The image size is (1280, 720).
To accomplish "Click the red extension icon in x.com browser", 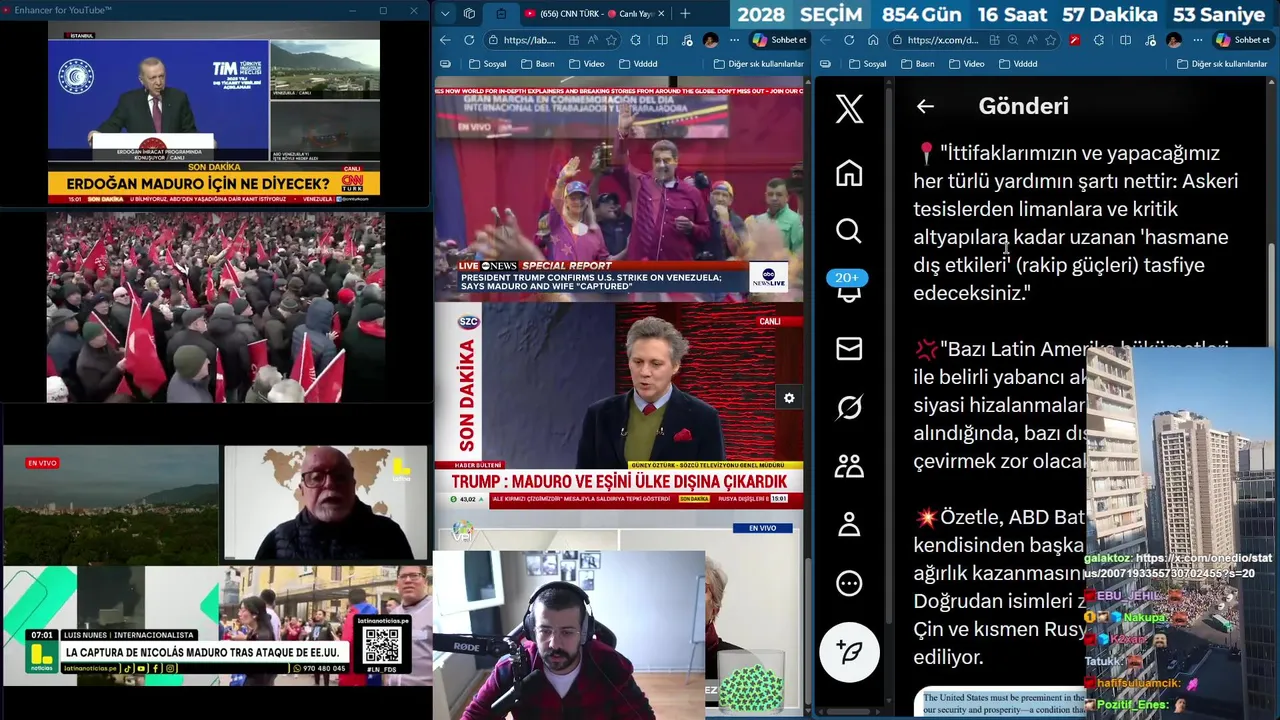I will pos(1075,40).
